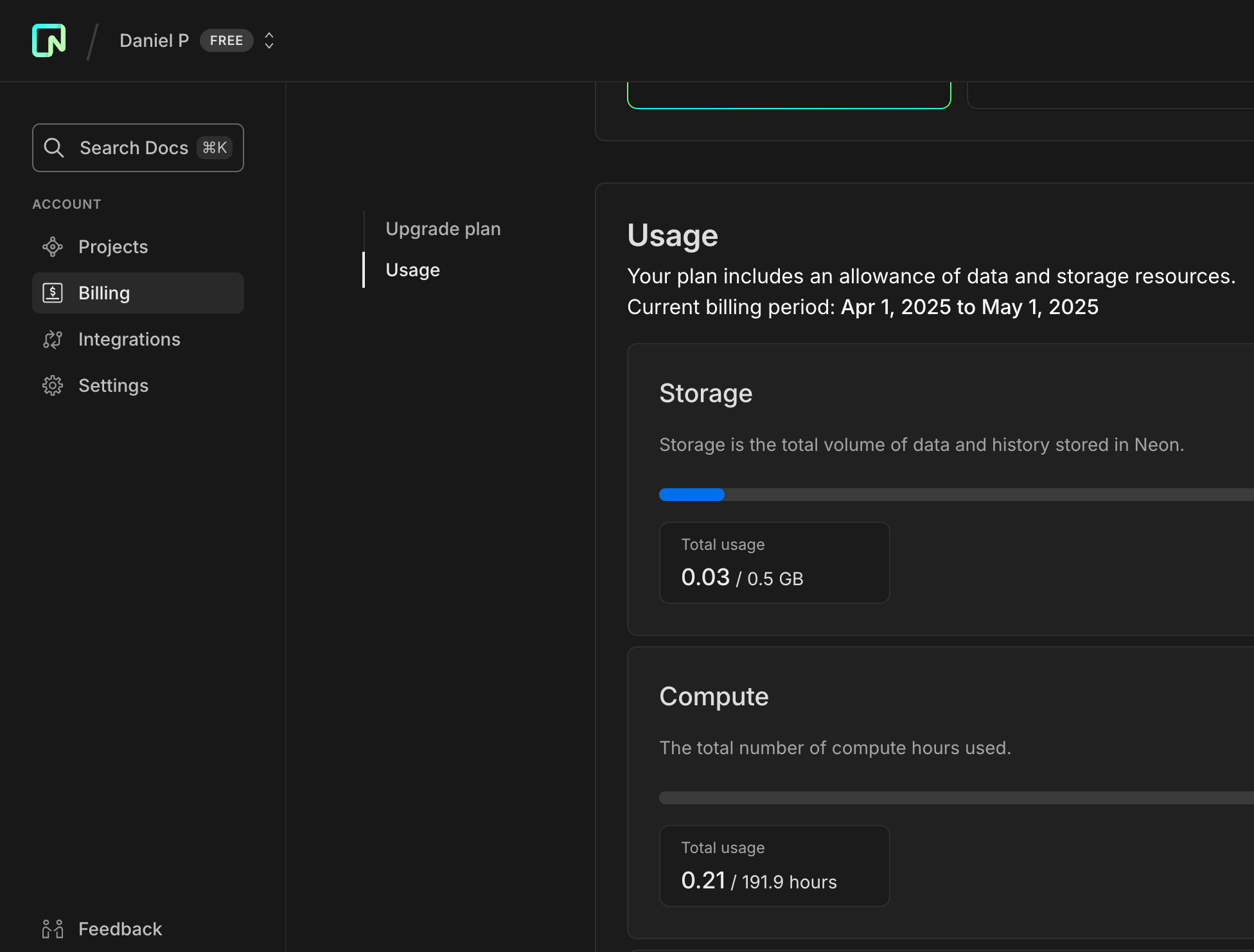The image size is (1254, 952).
Task: Select the Daniel P account name
Action: (x=154, y=40)
